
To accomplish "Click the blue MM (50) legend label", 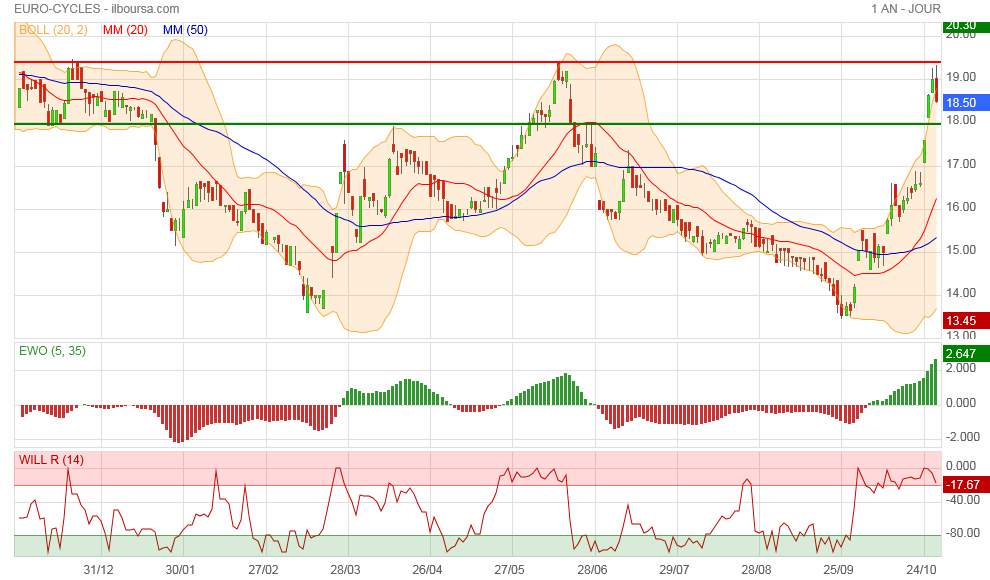I will click(x=185, y=30).
